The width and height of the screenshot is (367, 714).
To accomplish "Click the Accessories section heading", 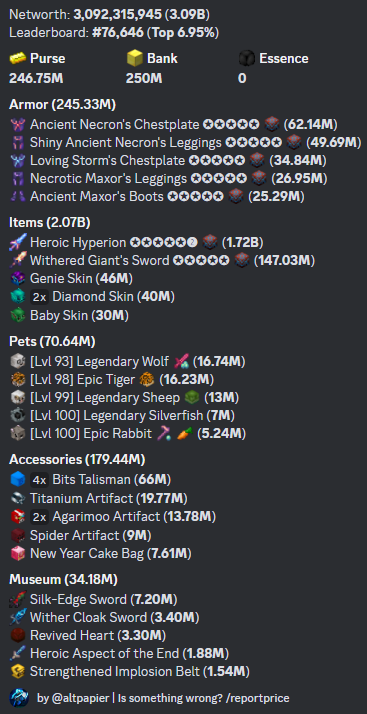I will (x=77, y=460).
